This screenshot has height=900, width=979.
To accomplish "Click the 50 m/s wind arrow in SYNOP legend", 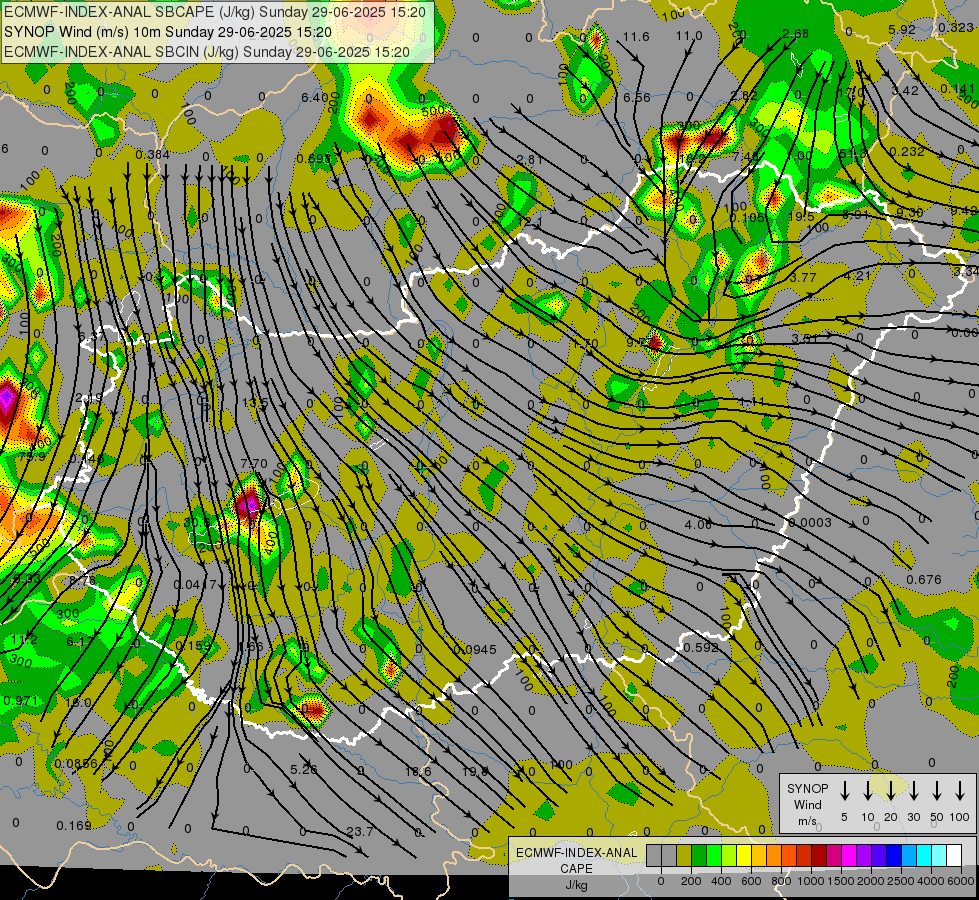I will [x=937, y=791].
